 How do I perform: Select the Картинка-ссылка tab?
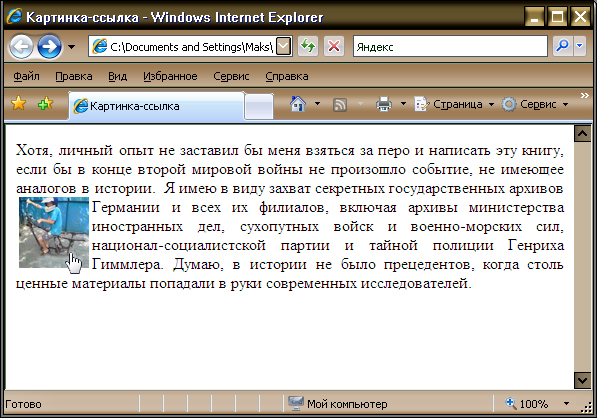(x=156, y=106)
